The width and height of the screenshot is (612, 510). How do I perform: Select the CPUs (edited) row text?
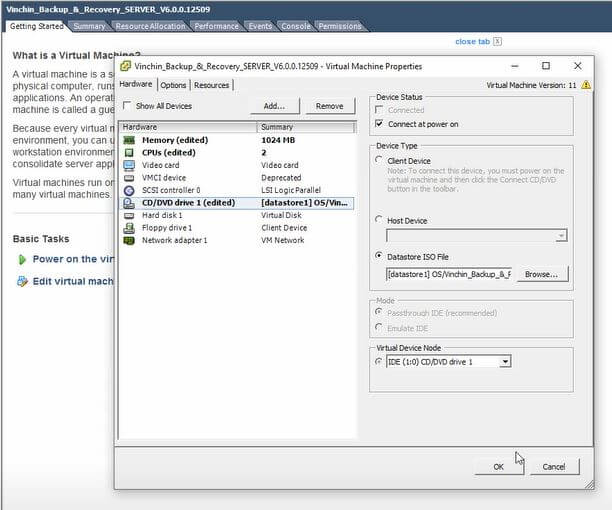coord(169,153)
